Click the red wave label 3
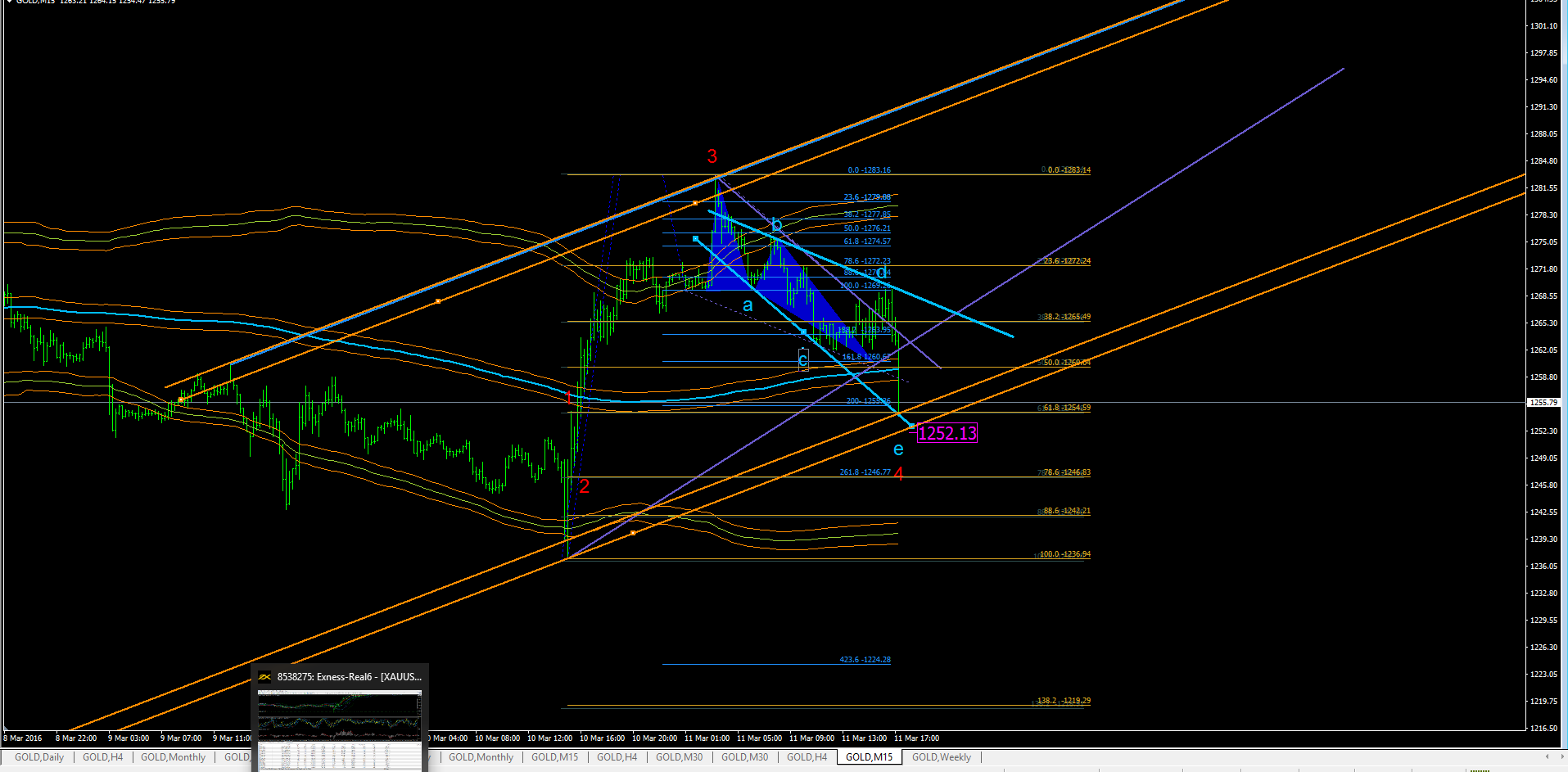 tap(712, 156)
